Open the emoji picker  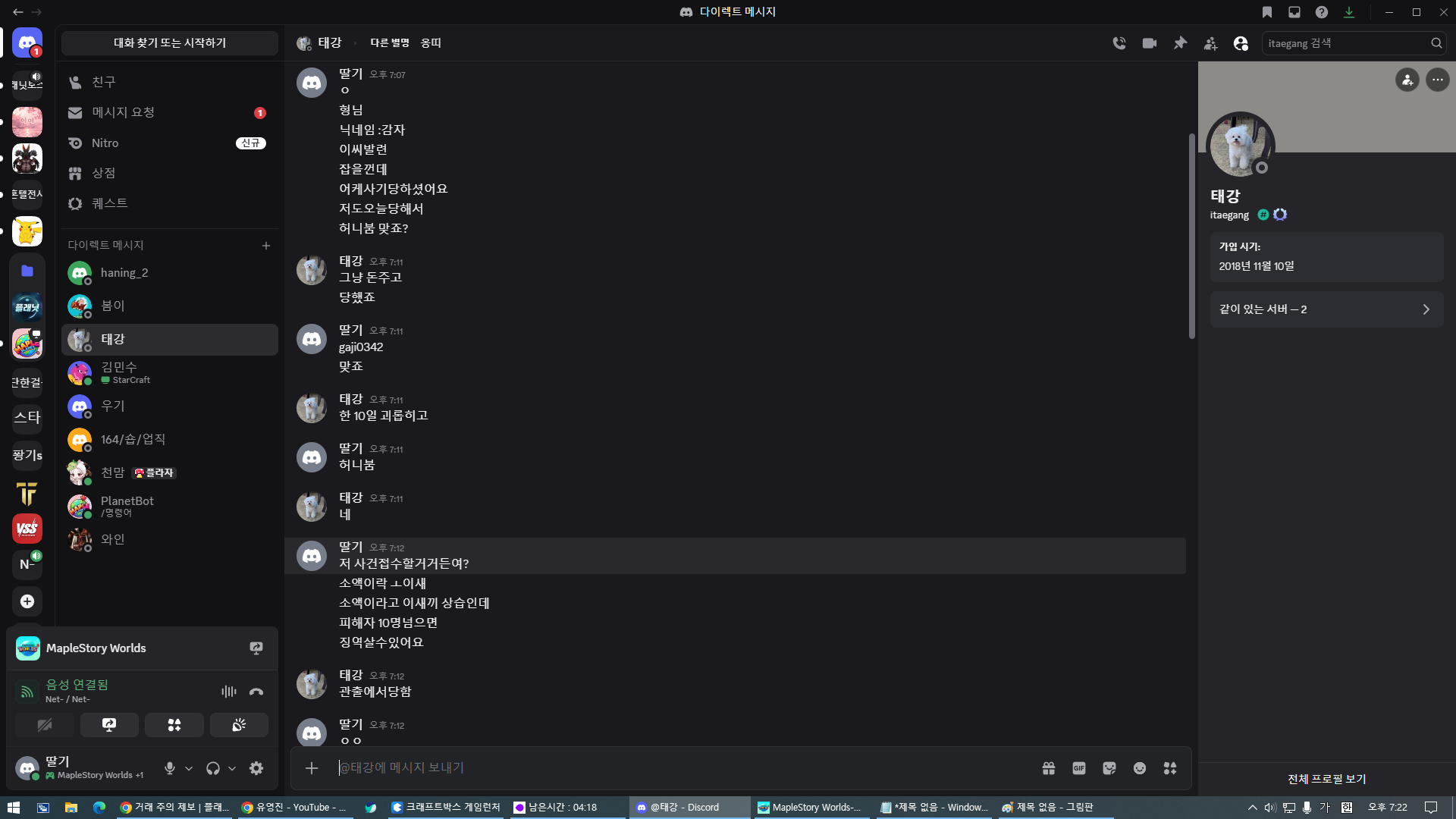(1140, 768)
